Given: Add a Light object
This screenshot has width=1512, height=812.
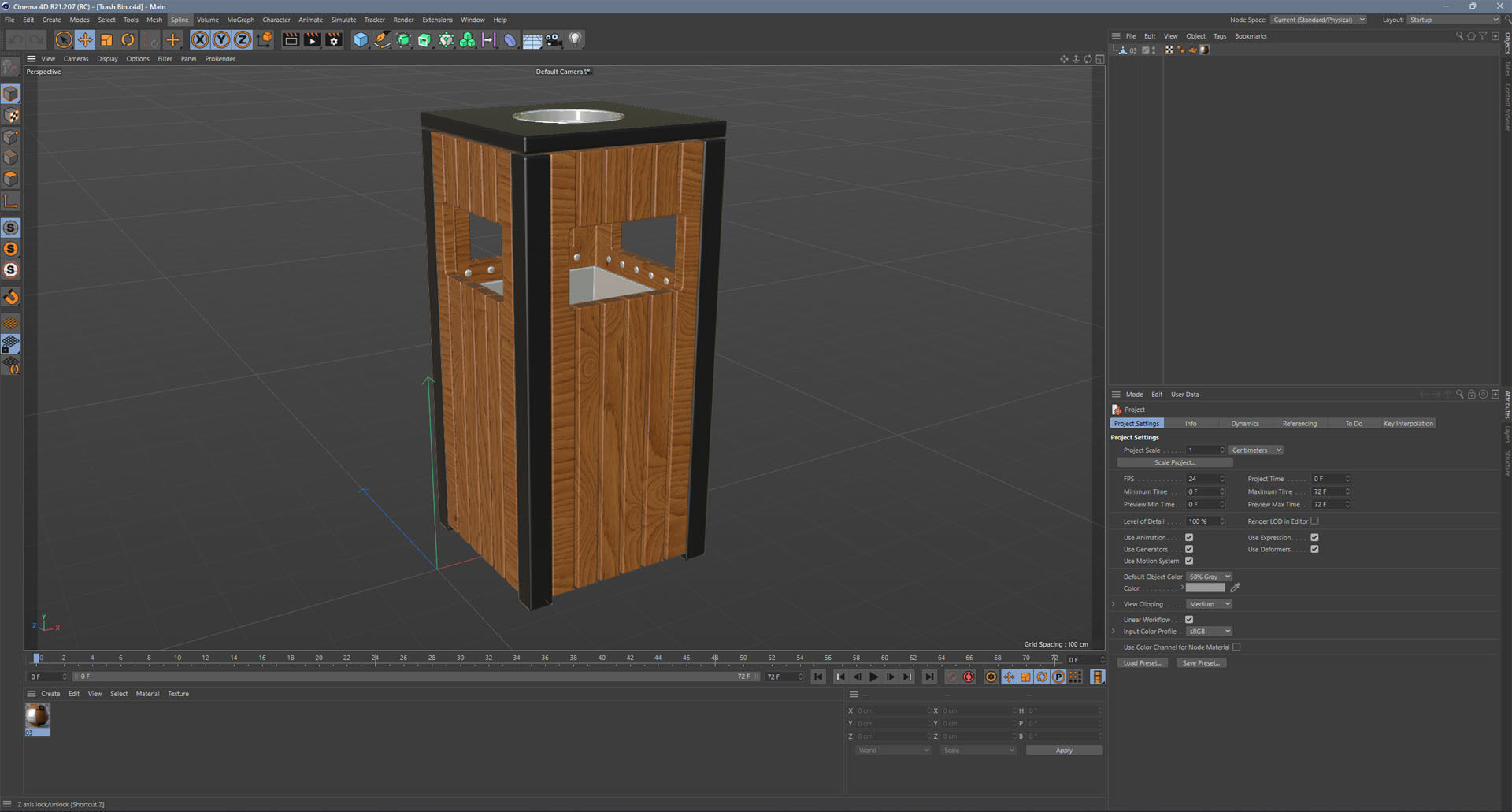Looking at the screenshot, I should (x=575, y=39).
